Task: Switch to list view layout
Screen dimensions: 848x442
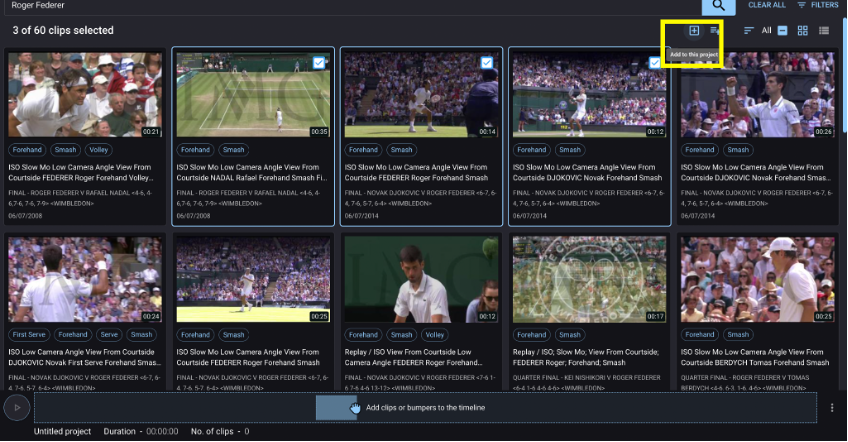Action: pos(824,30)
